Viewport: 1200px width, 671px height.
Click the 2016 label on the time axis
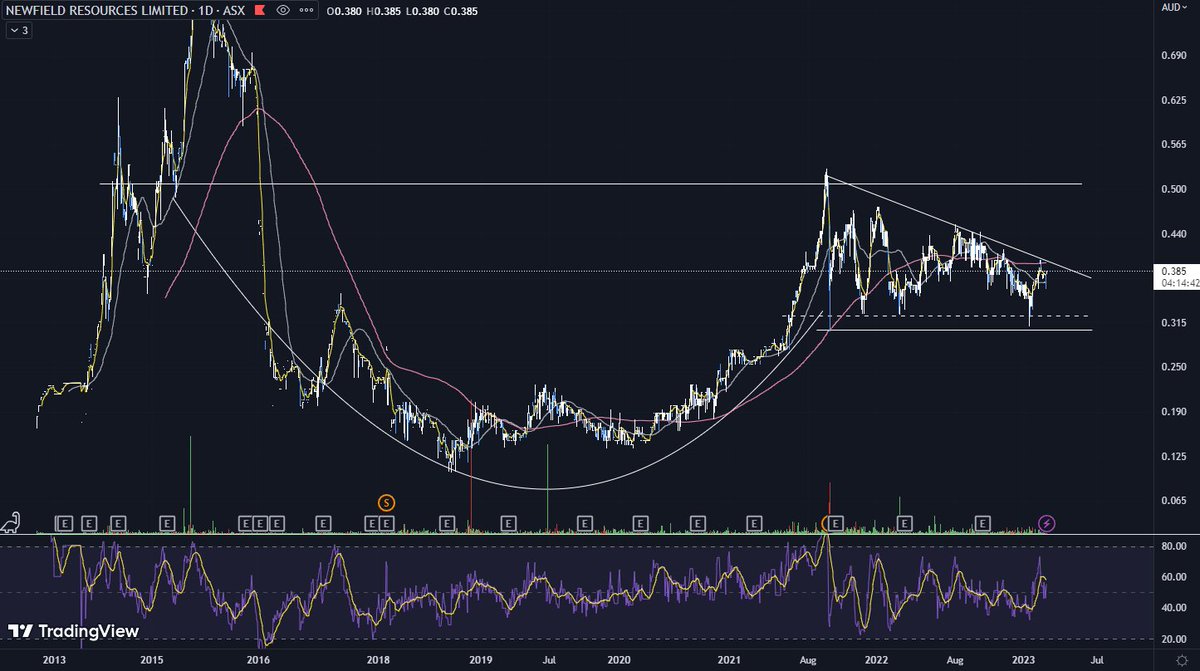point(259,660)
